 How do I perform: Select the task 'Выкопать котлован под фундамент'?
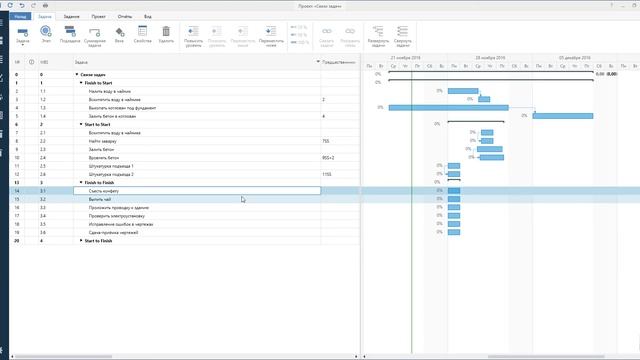coord(122,108)
